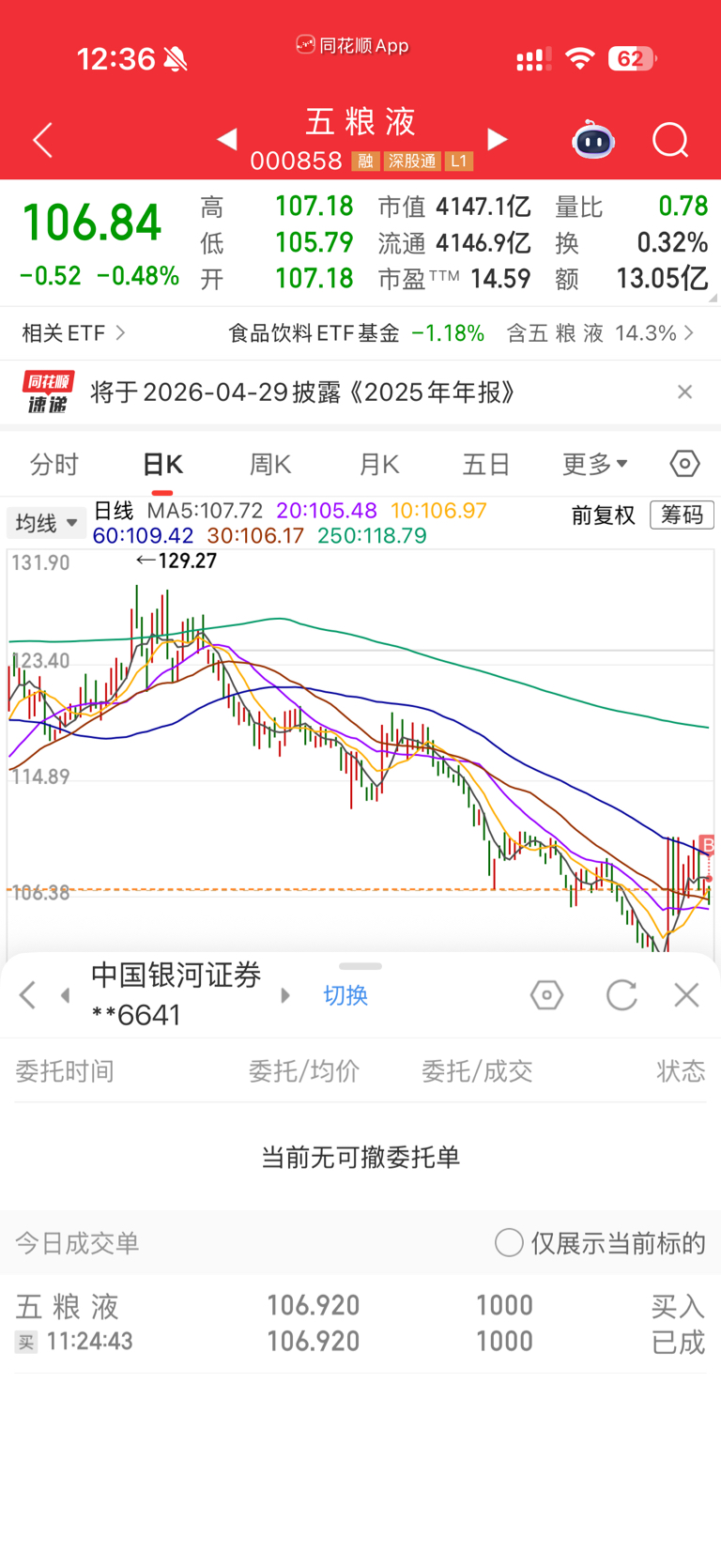This screenshot has height=1568, width=721.
Task: Open chart settings hexagon icon
Action: pos(684,464)
